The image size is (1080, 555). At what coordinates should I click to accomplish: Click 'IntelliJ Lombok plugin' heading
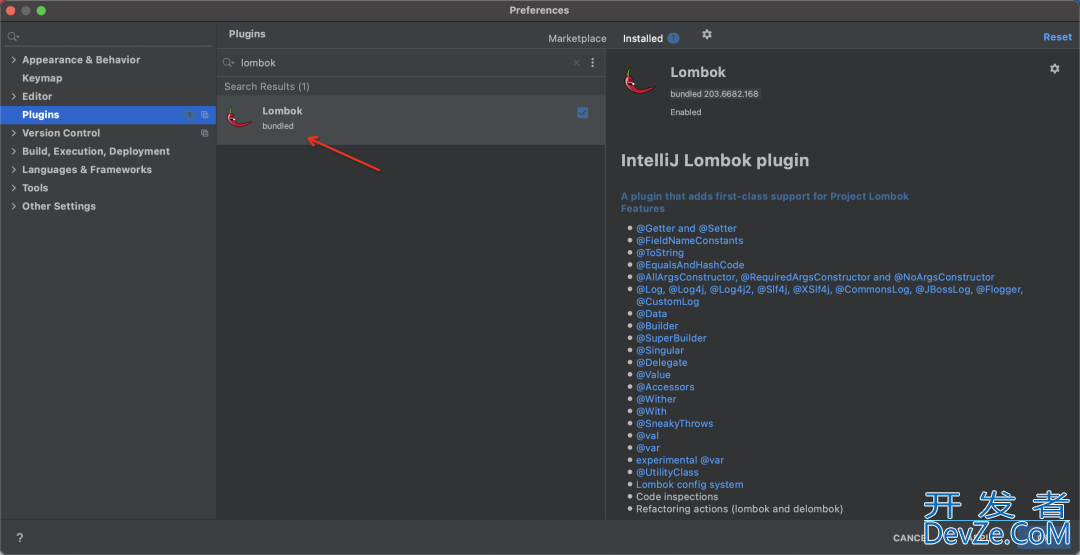pos(715,160)
